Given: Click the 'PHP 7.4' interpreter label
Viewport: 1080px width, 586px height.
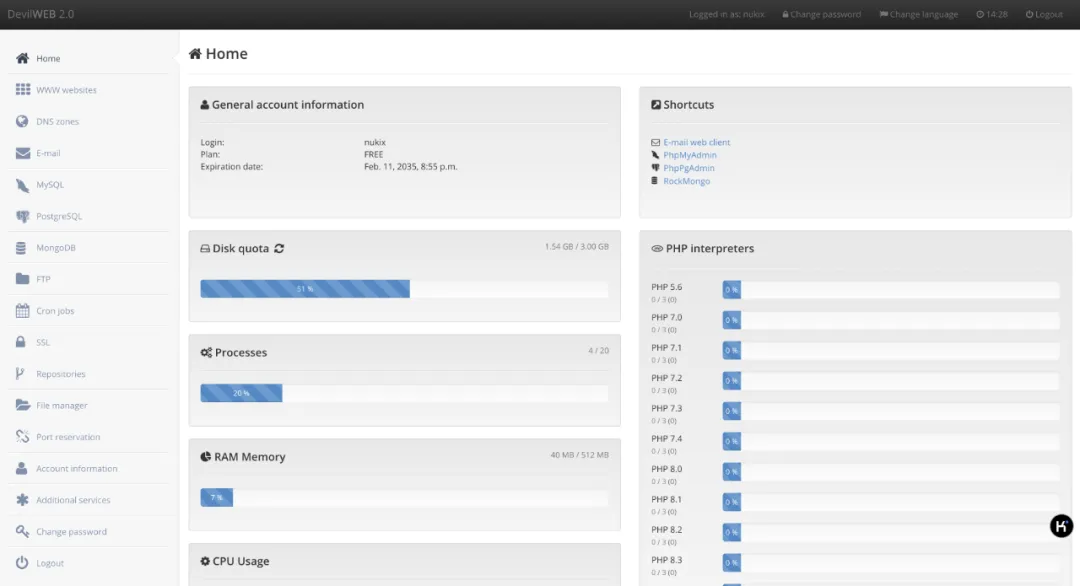Looking at the screenshot, I should click(667, 439).
